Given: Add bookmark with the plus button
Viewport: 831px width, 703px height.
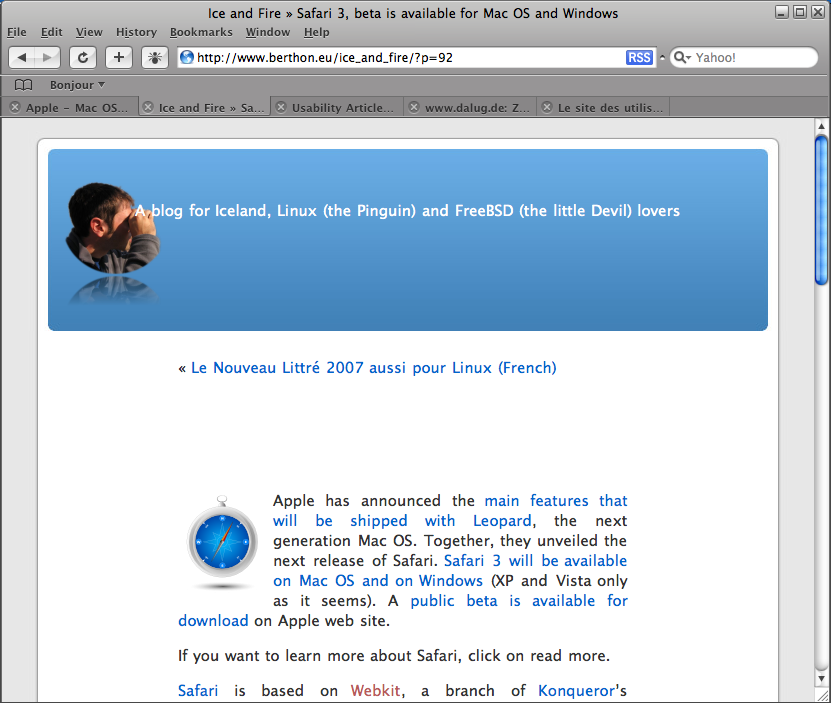Looking at the screenshot, I should pos(119,57).
